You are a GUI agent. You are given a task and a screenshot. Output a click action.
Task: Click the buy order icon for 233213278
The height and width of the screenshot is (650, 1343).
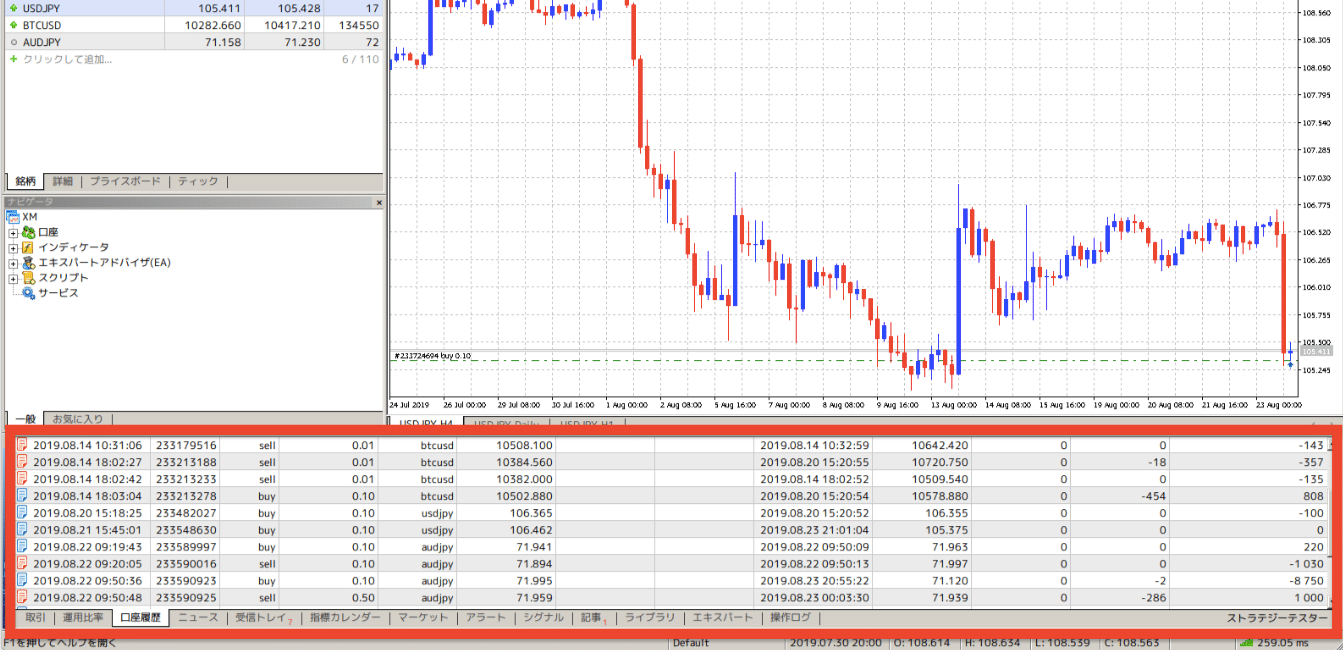pyautogui.click(x=22, y=496)
